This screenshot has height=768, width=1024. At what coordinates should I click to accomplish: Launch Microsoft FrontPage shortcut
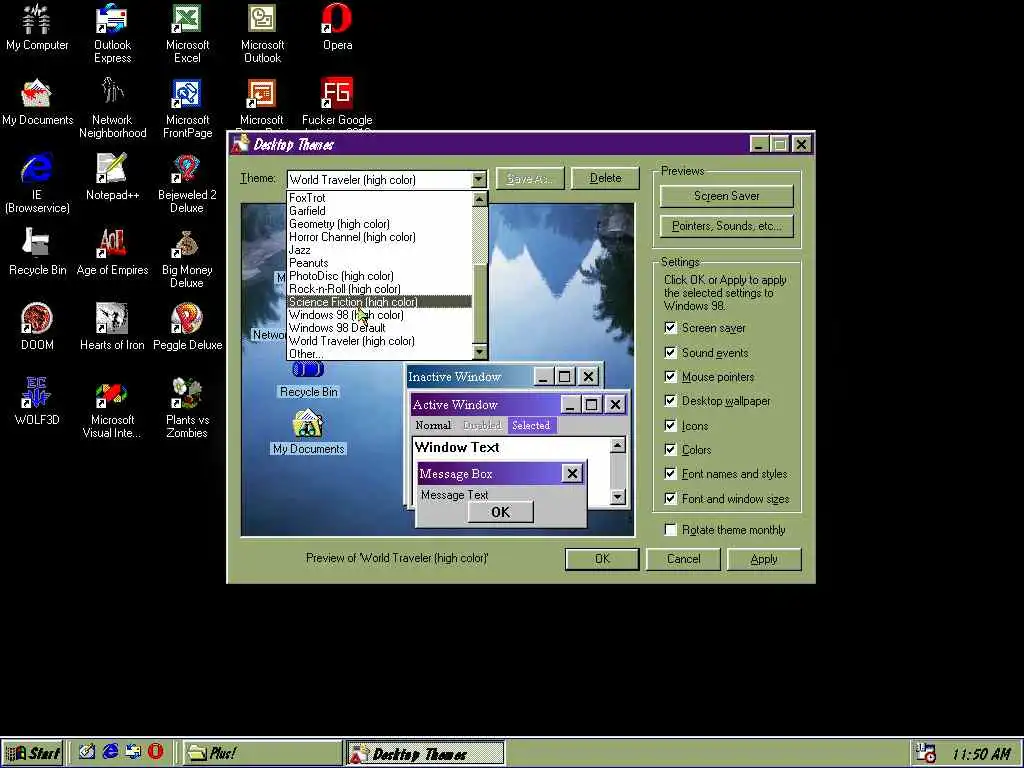pyautogui.click(x=187, y=108)
